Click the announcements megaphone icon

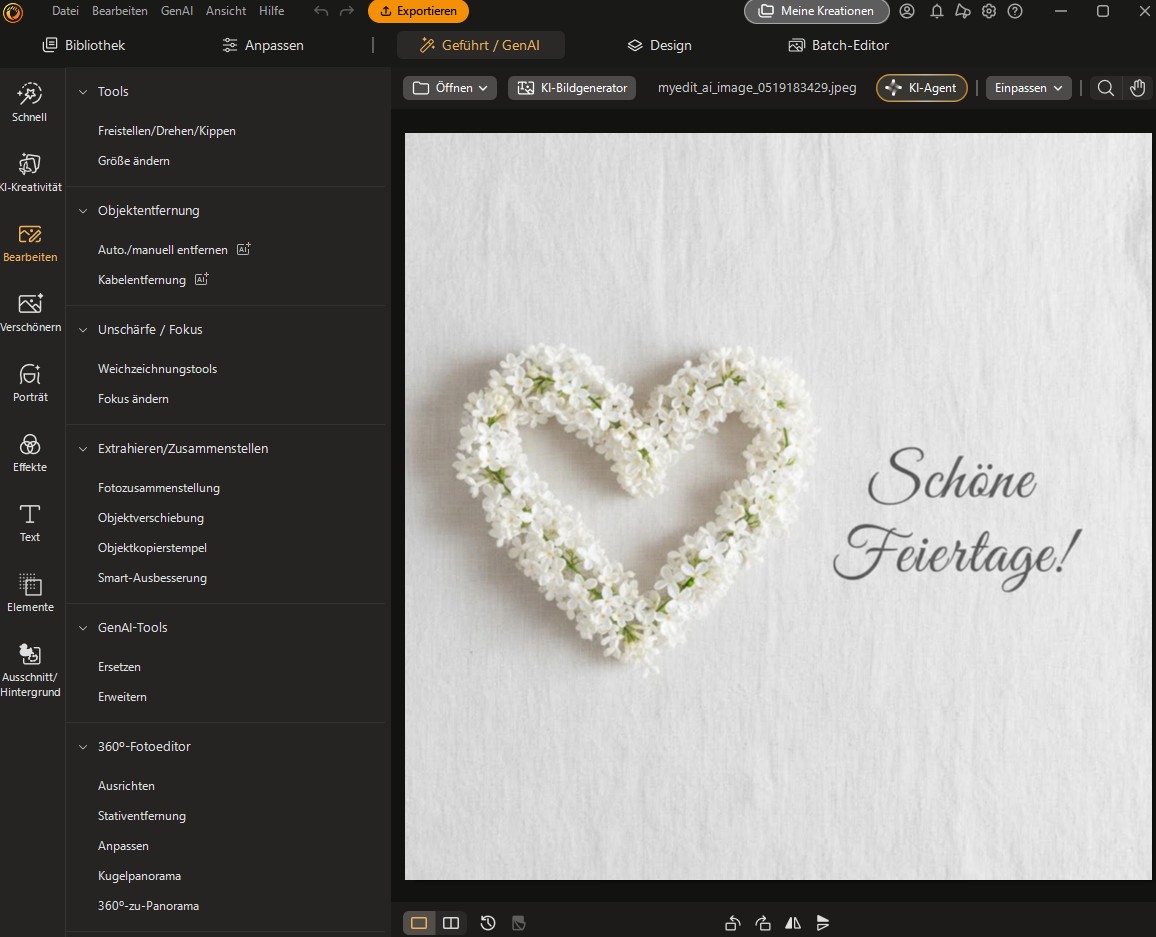click(963, 11)
